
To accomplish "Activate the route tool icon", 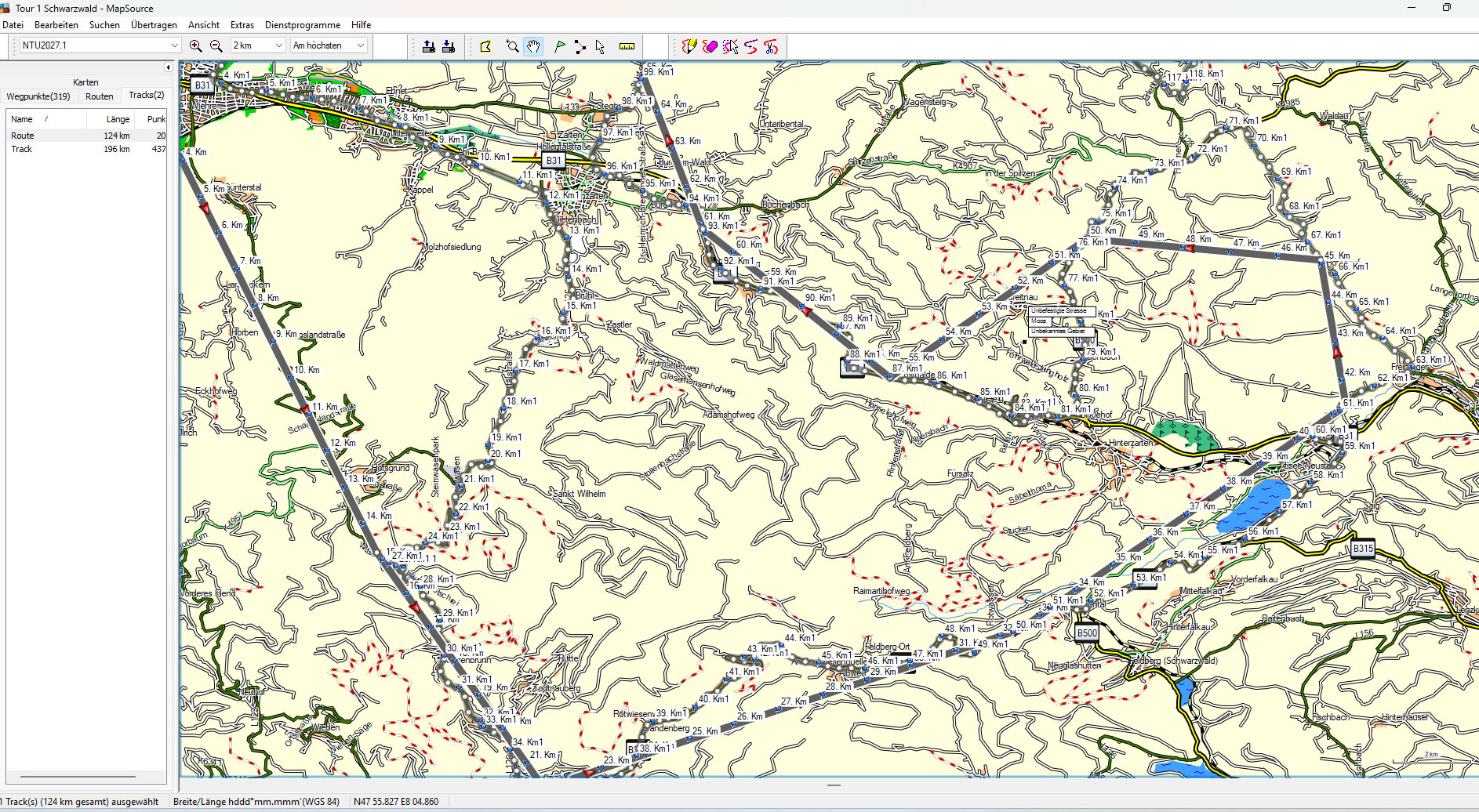I will click(580, 46).
